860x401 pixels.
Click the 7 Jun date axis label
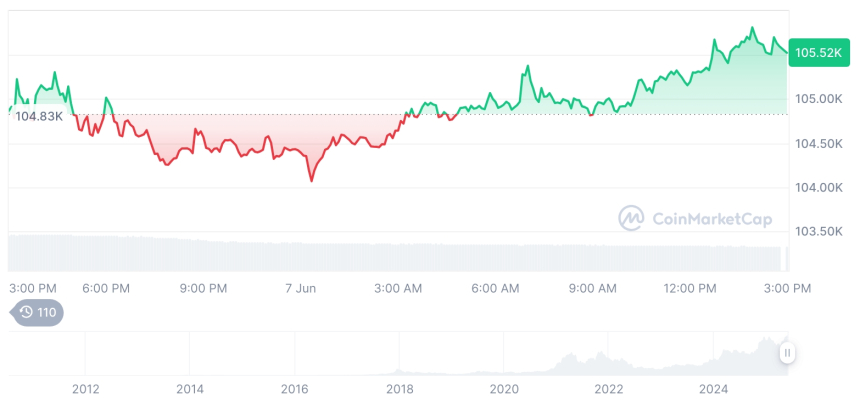300,288
